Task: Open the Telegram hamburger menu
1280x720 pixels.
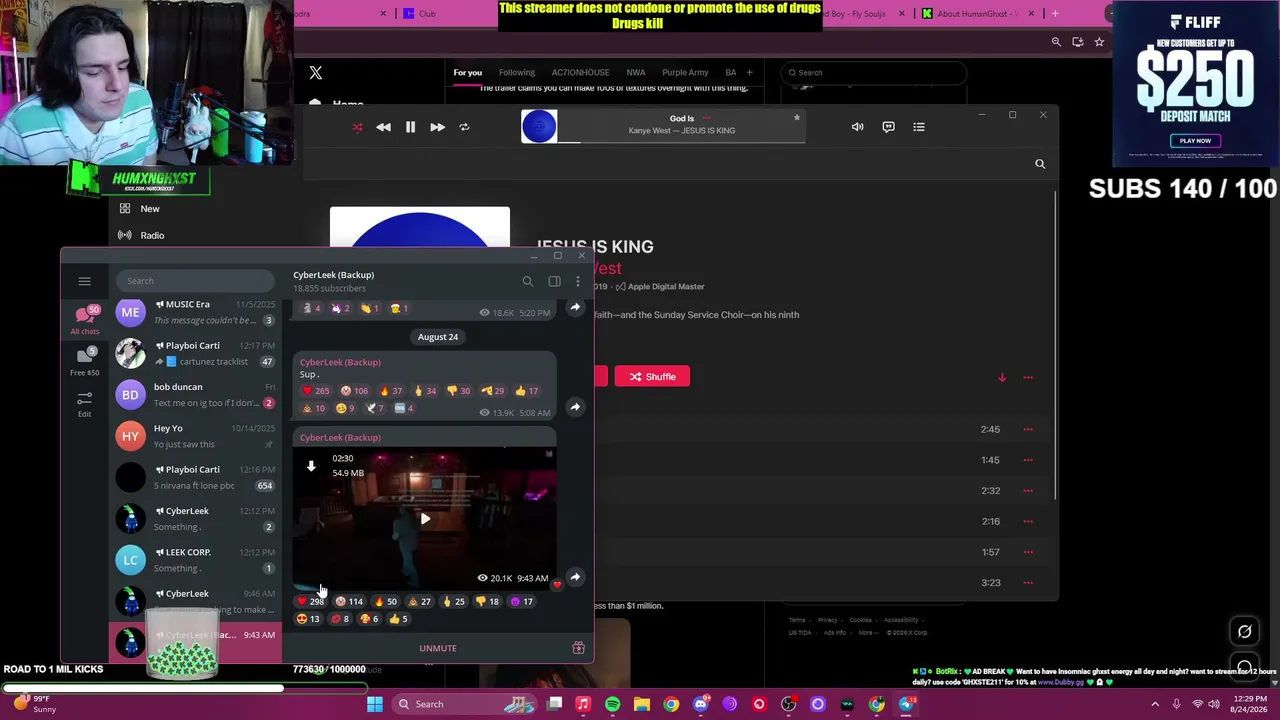Action: click(84, 281)
